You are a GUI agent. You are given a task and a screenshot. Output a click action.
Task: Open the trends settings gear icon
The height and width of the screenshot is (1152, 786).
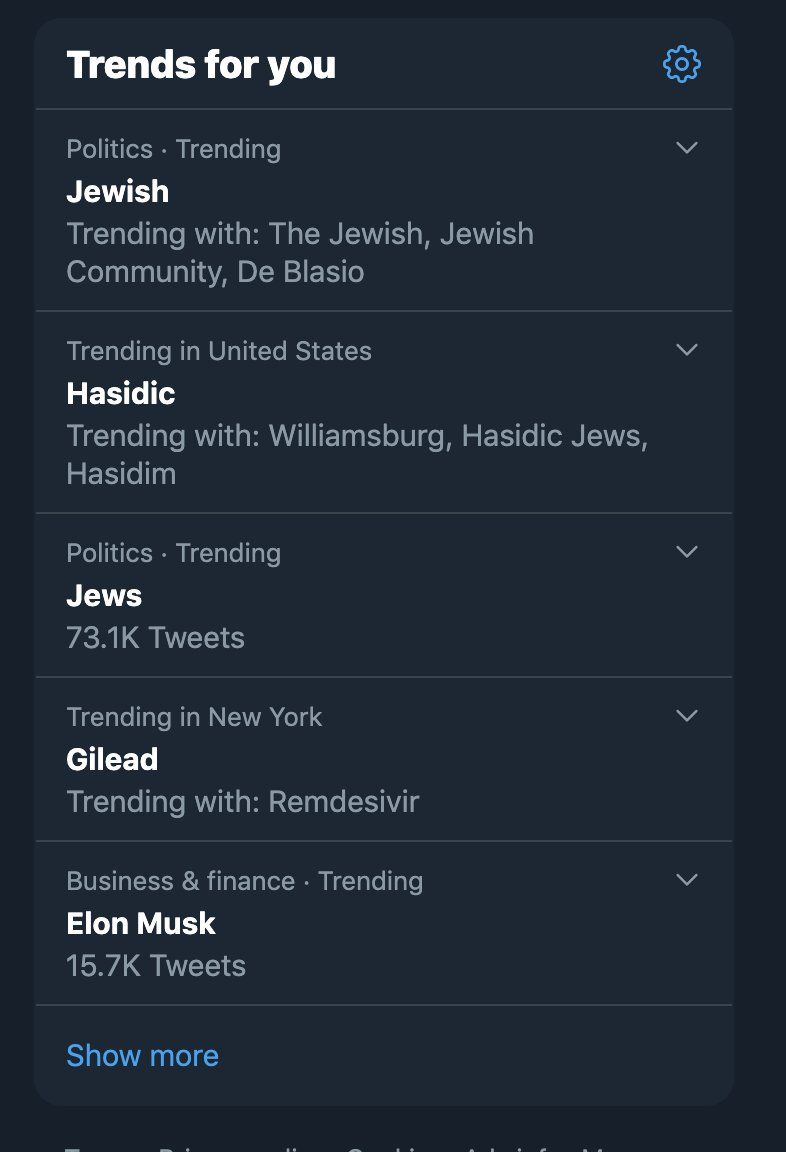[682, 65]
